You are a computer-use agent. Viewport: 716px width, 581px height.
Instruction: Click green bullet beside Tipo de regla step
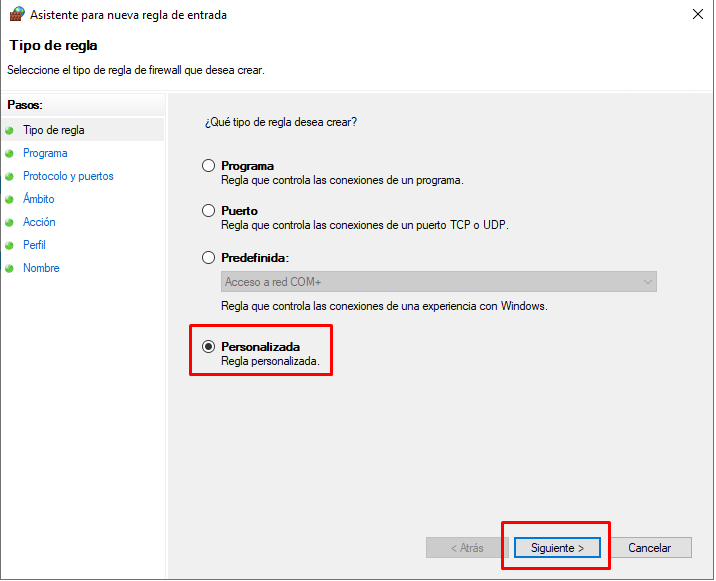pos(9,131)
